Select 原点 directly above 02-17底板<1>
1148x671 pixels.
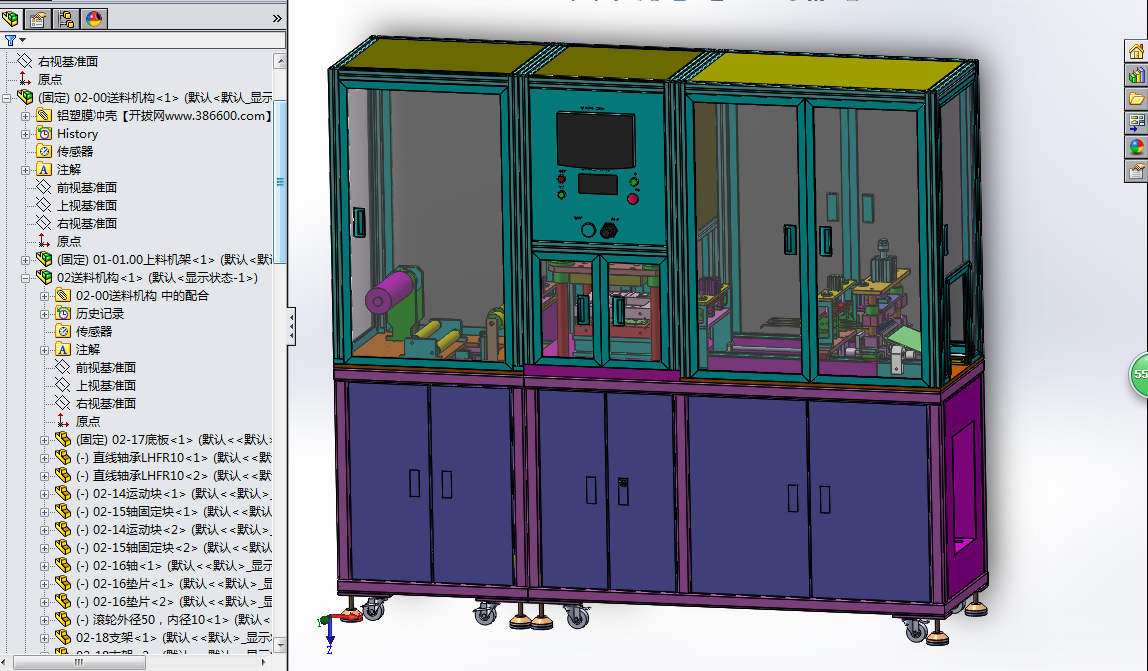[88, 422]
